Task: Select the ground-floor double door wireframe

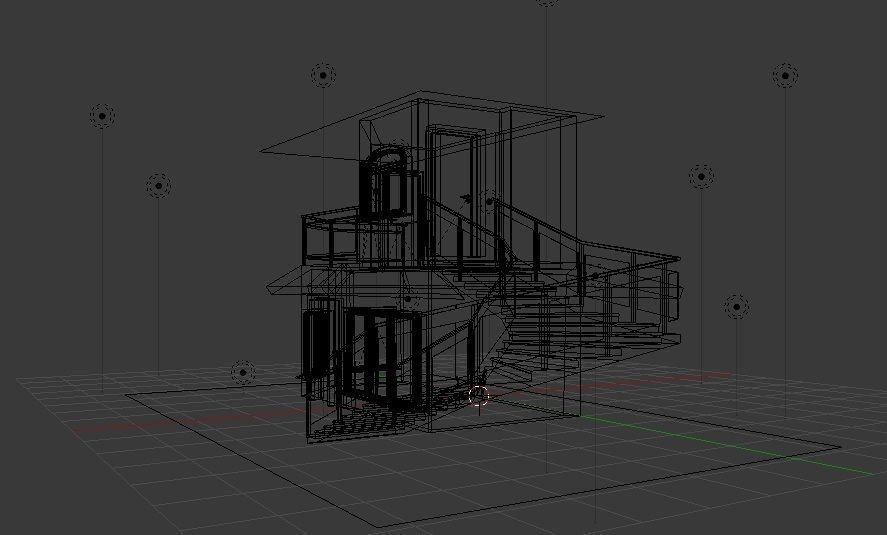Action: [382, 358]
